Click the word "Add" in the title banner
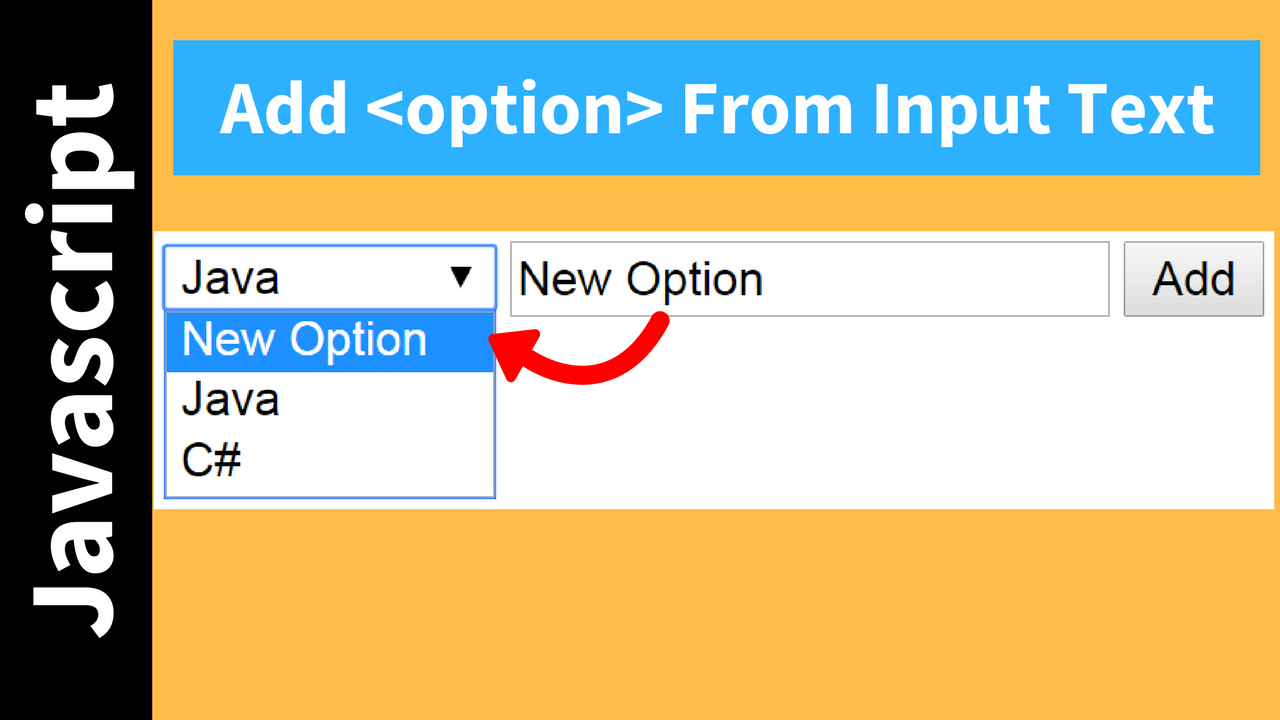 (x=284, y=109)
